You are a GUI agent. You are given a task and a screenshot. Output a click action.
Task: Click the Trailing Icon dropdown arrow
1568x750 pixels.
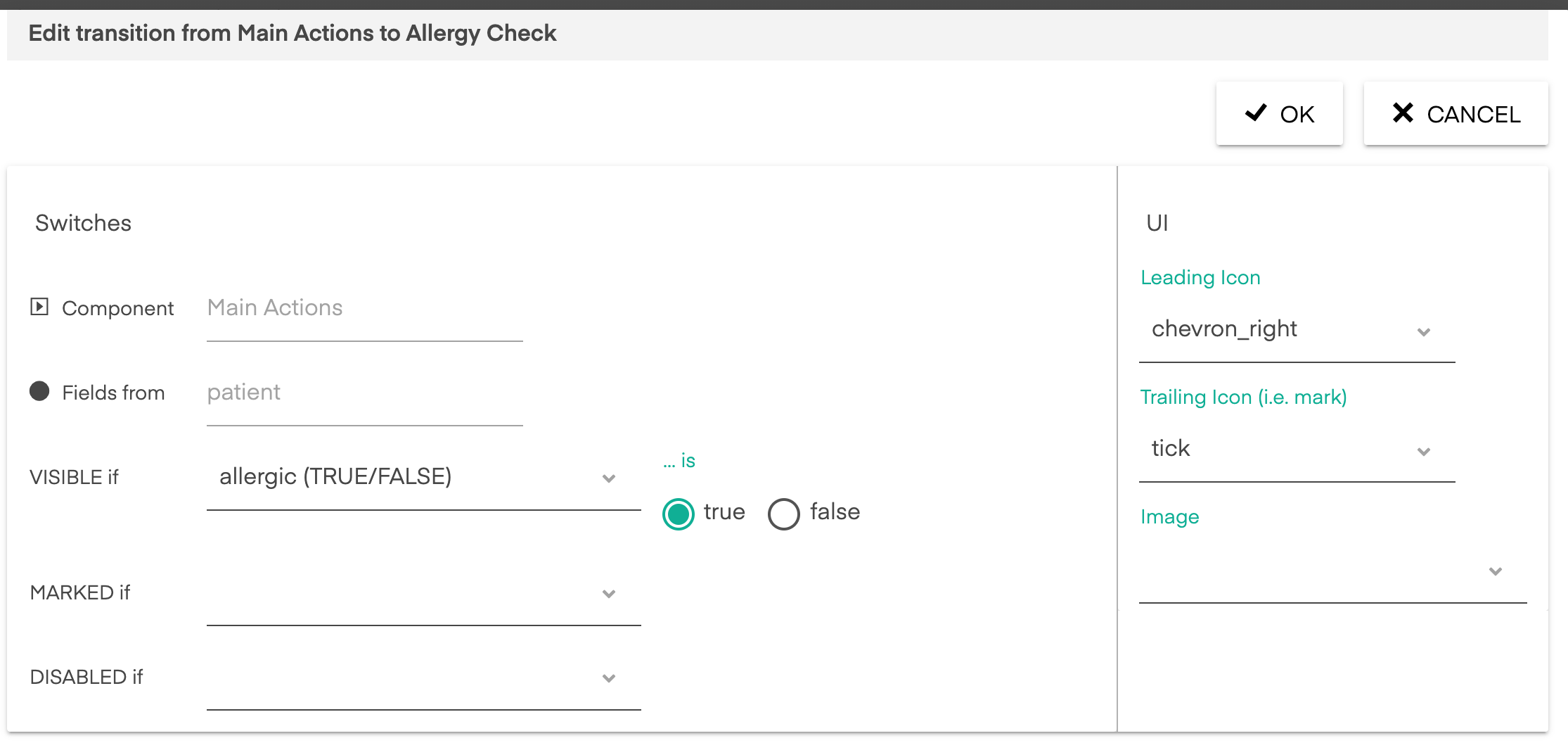(1424, 452)
